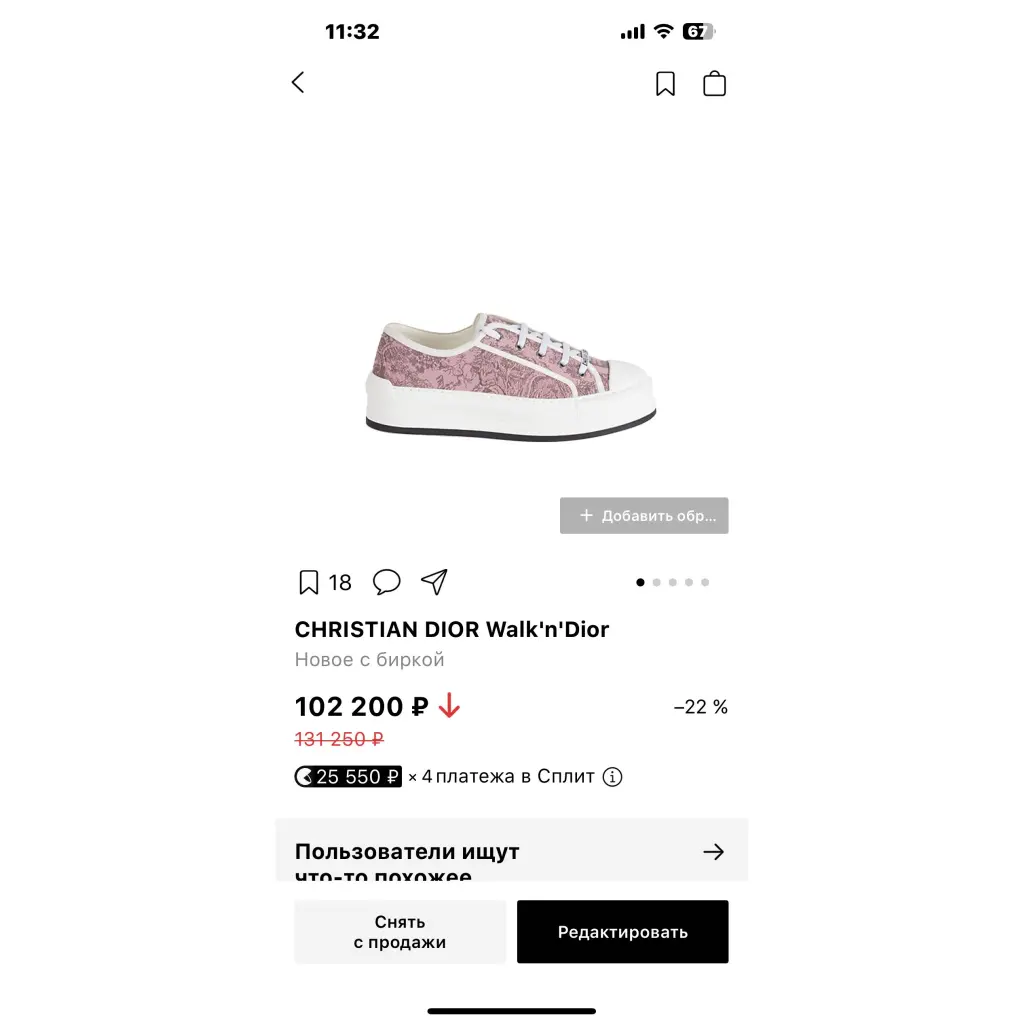The image size is (1024, 1024).
Task: Open Split payment info icon
Action: click(612, 776)
